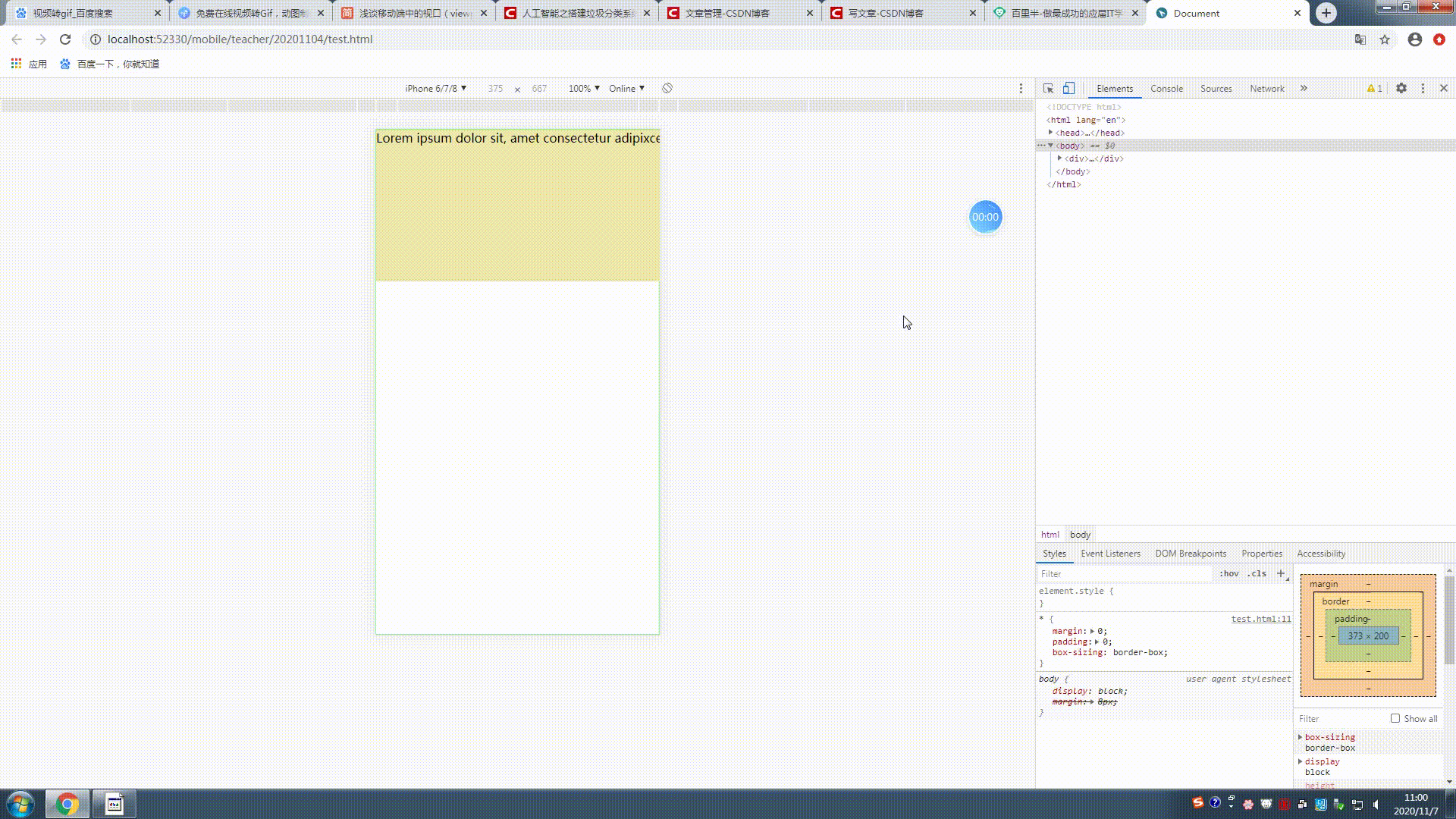
Task: Open new browser tab
Action: [1326, 13]
